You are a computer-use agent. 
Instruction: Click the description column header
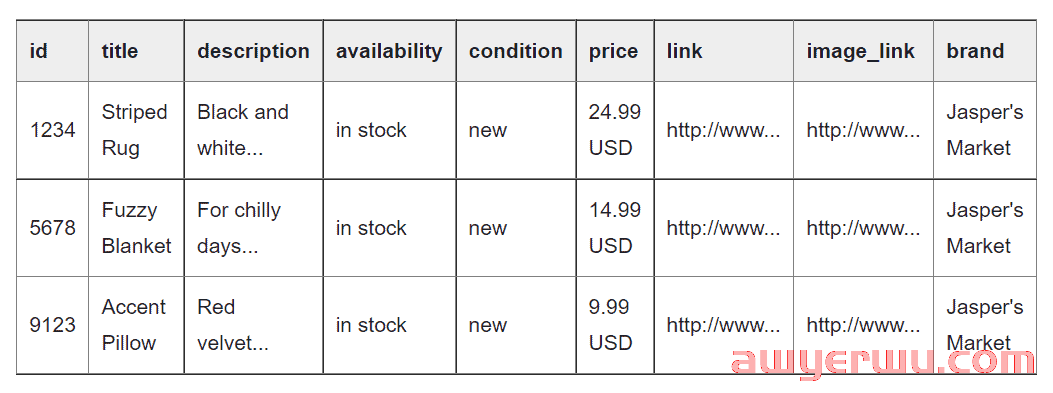pyautogui.click(x=253, y=51)
